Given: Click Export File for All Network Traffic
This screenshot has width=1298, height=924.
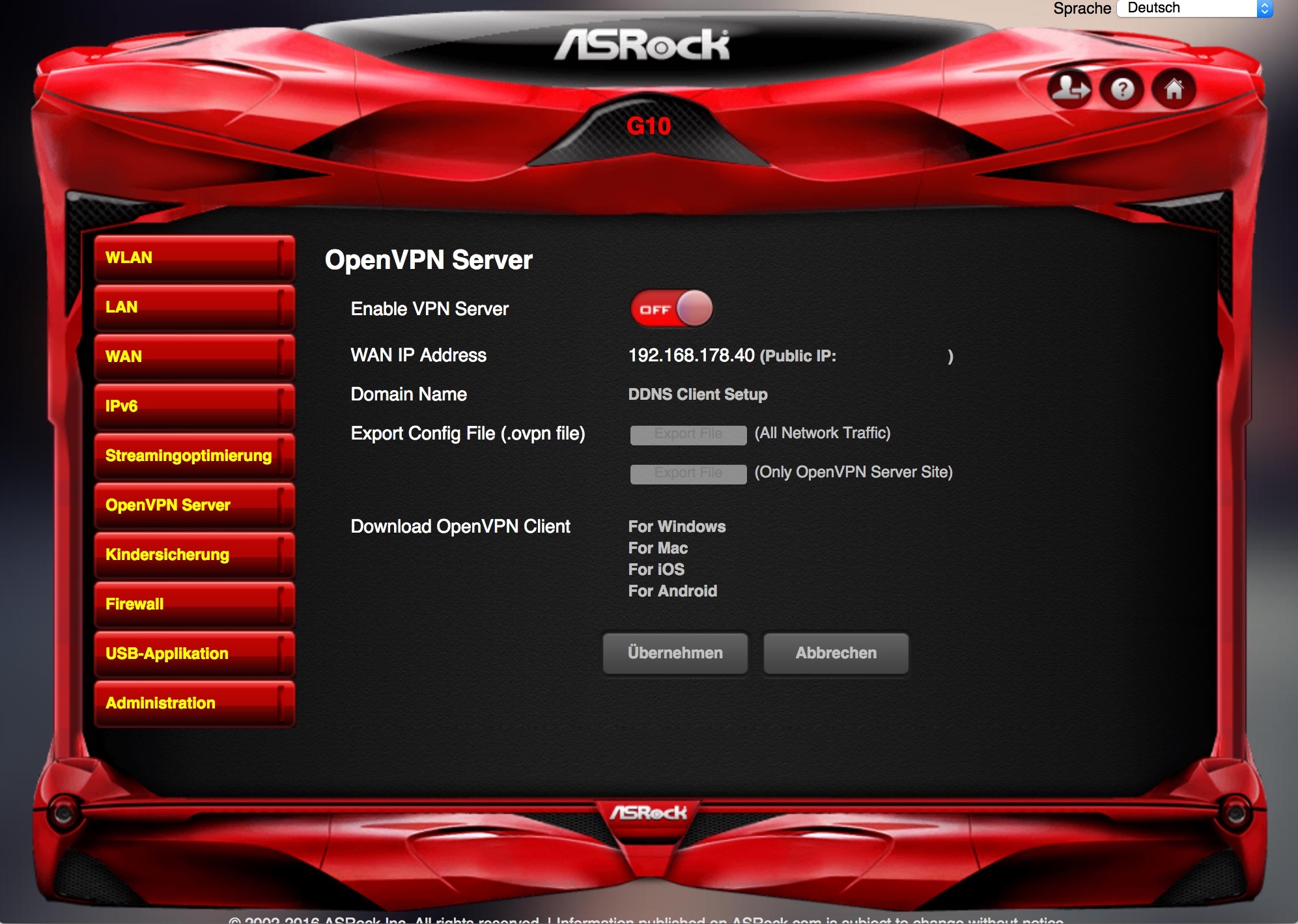Looking at the screenshot, I should [x=688, y=434].
